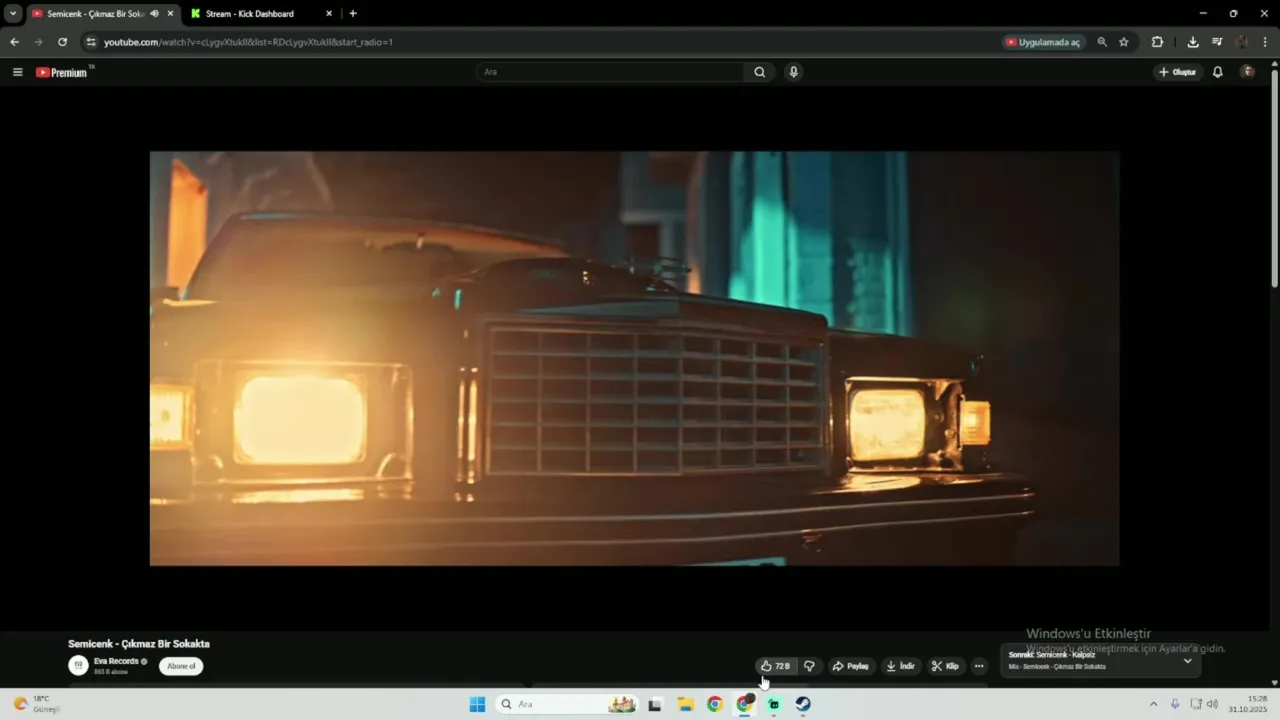Open Chrome zoom magnifier icon
Image resolution: width=1280 pixels, height=720 pixels.
point(1102,42)
